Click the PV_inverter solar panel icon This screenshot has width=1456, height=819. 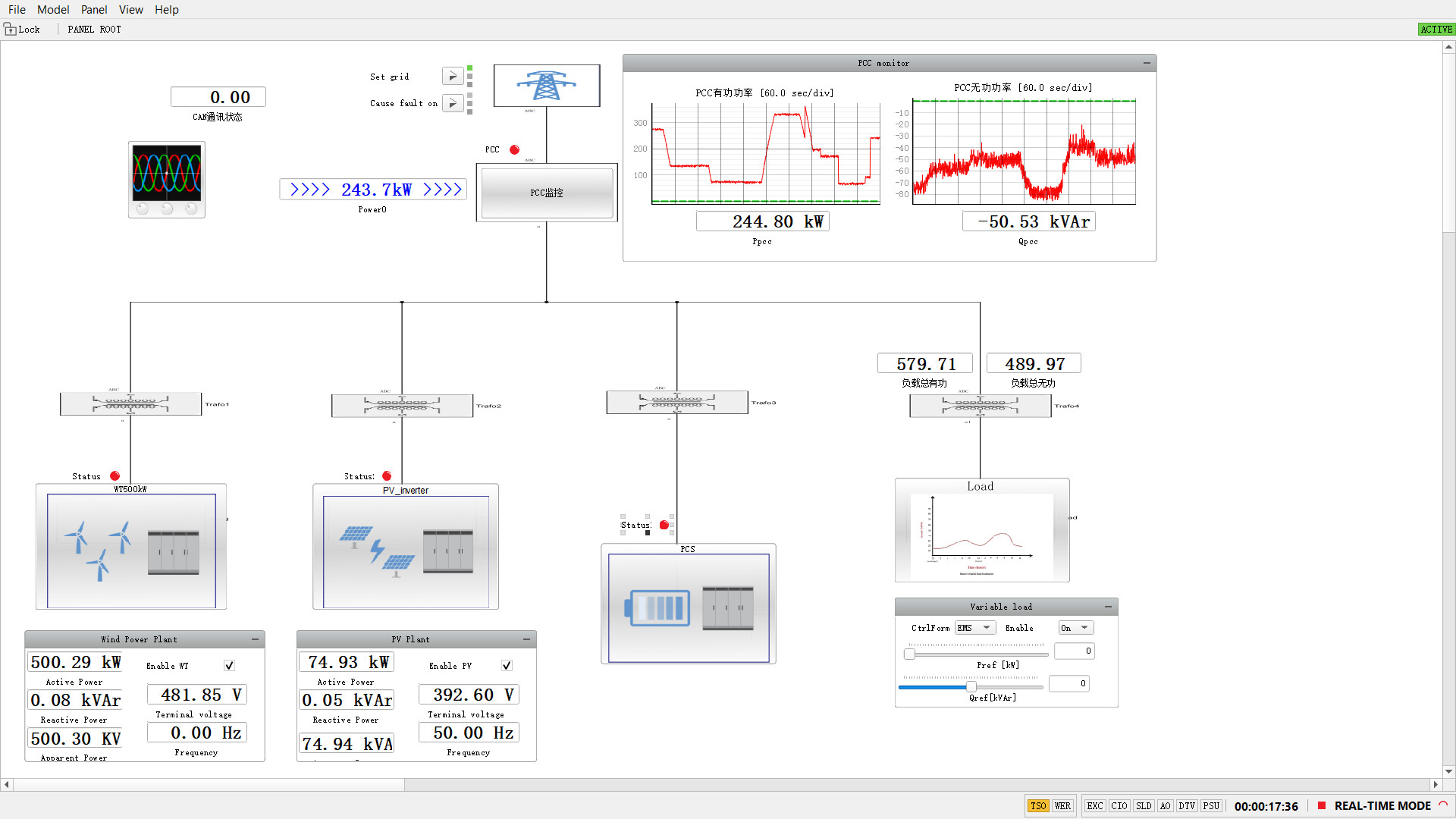point(404,546)
